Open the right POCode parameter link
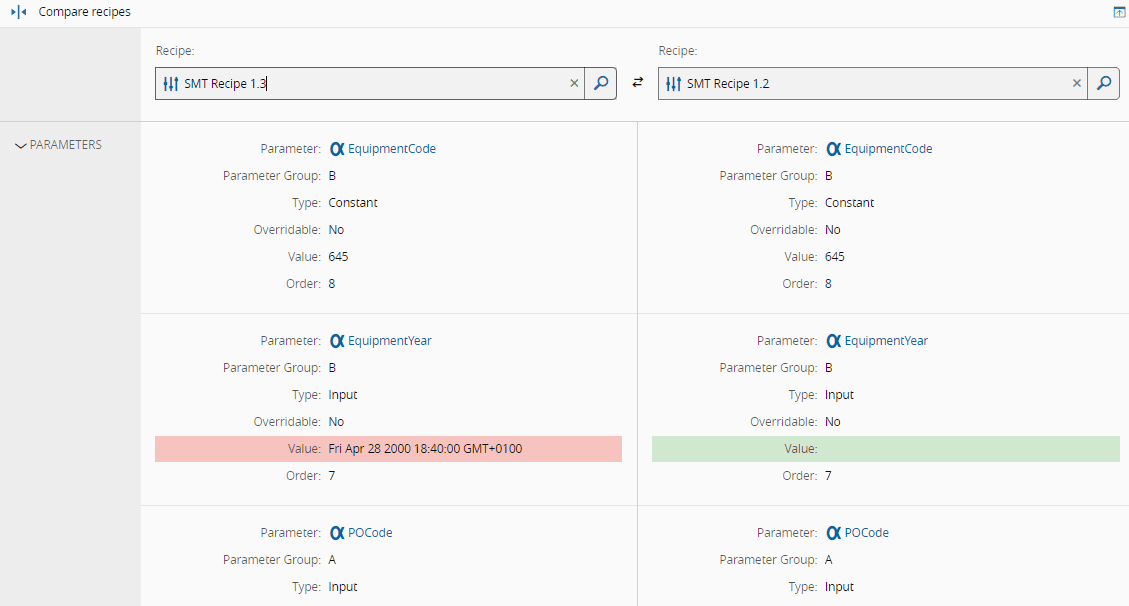 pyautogui.click(x=866, y=533)
